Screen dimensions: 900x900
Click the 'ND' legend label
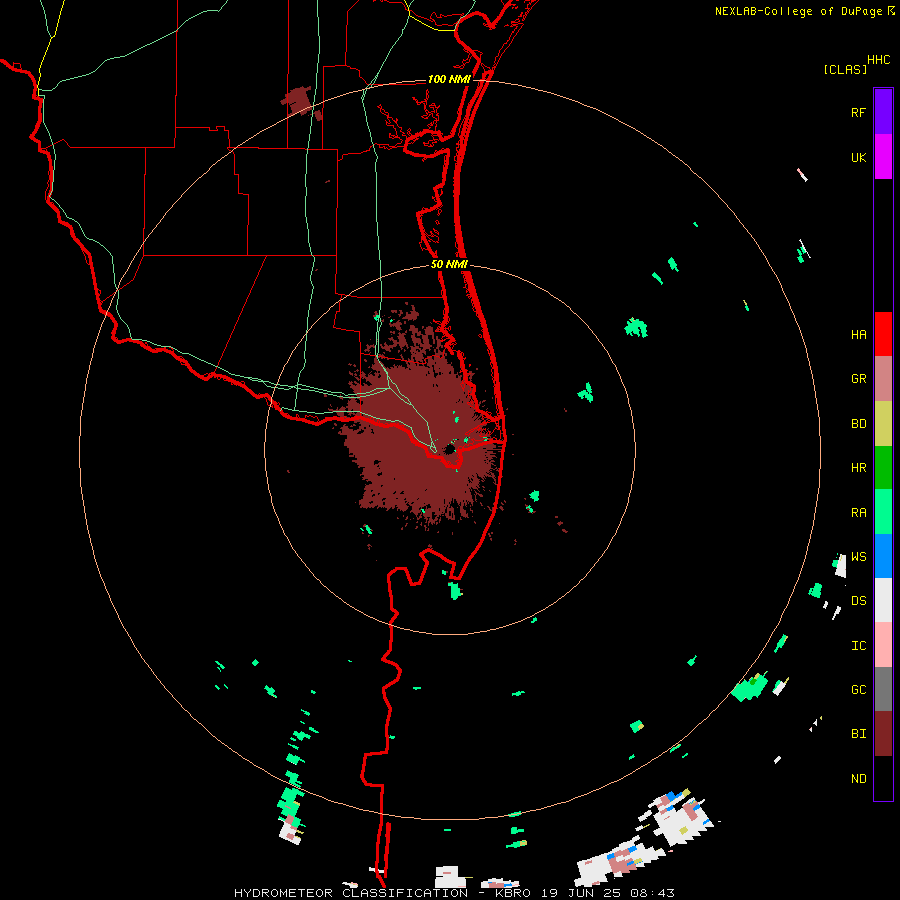[859, 779]
